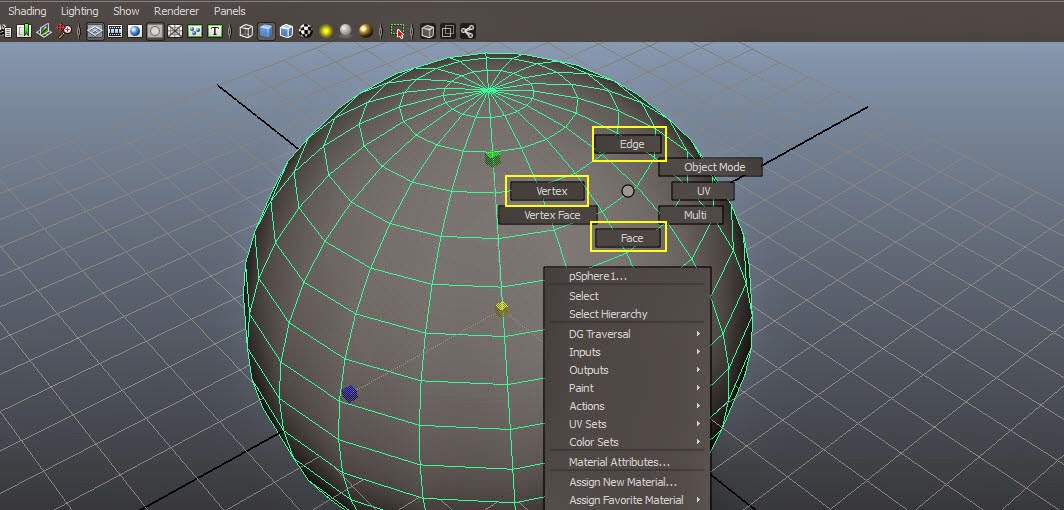Click the film gate icon
Viewport: 1064px width, 510px height.
pos(114,31)
